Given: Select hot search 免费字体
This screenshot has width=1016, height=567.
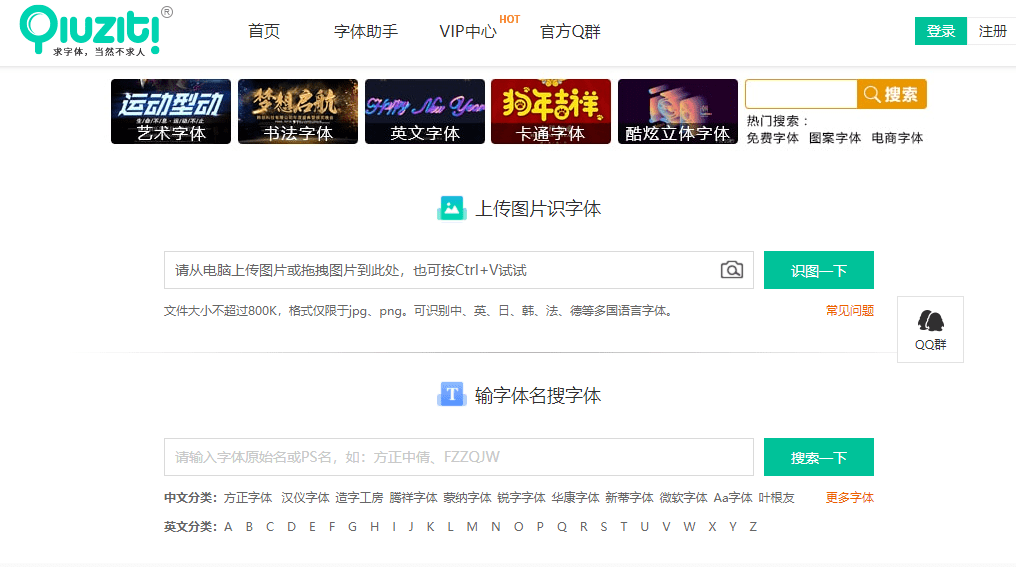Looking at the screenshot, I should [772, 138].
